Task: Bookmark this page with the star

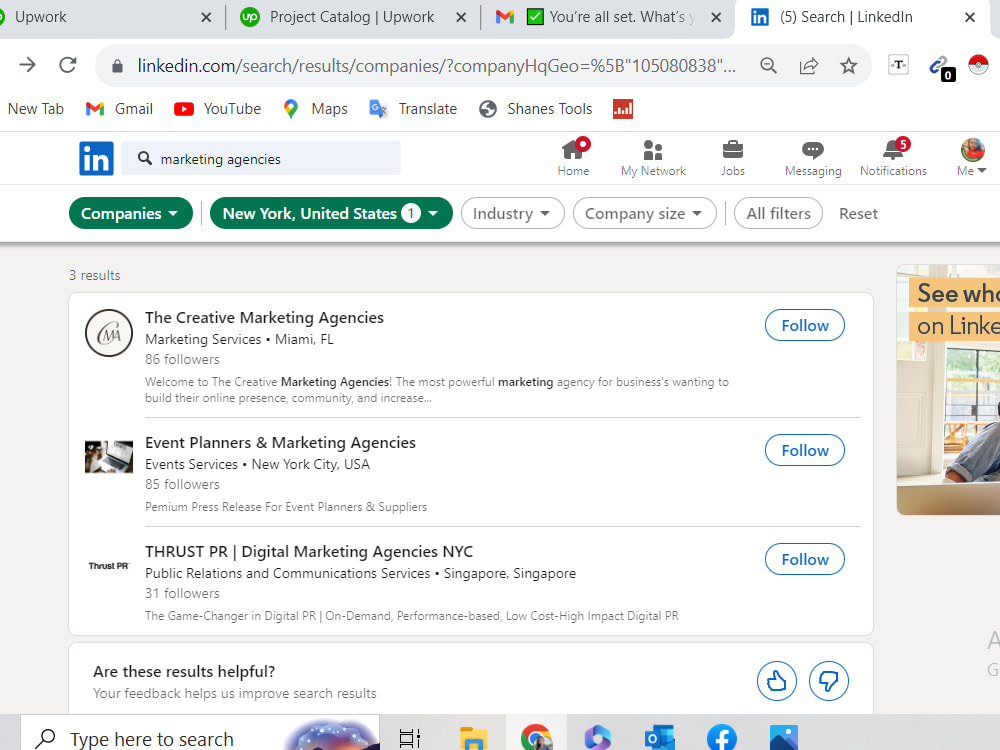Action: [848, 65]
